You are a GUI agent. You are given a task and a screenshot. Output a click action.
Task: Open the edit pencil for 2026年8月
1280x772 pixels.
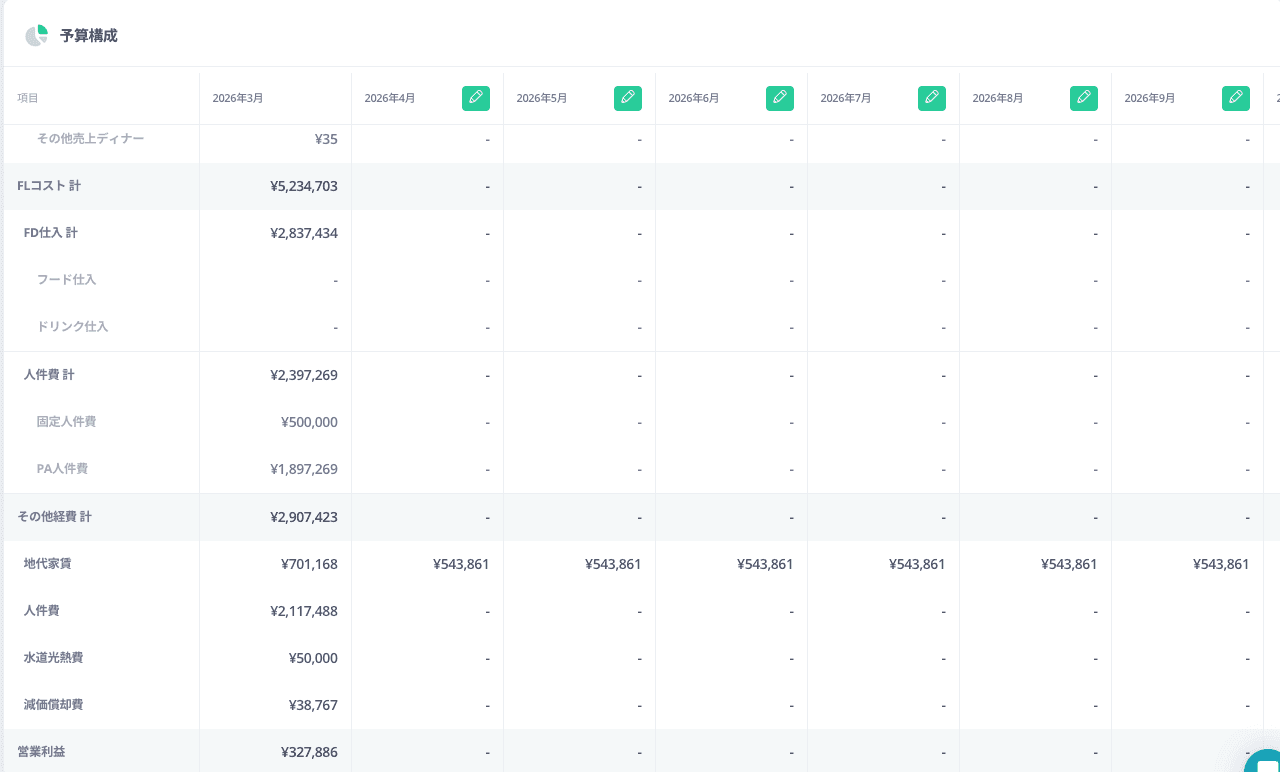coord(1084,98)
